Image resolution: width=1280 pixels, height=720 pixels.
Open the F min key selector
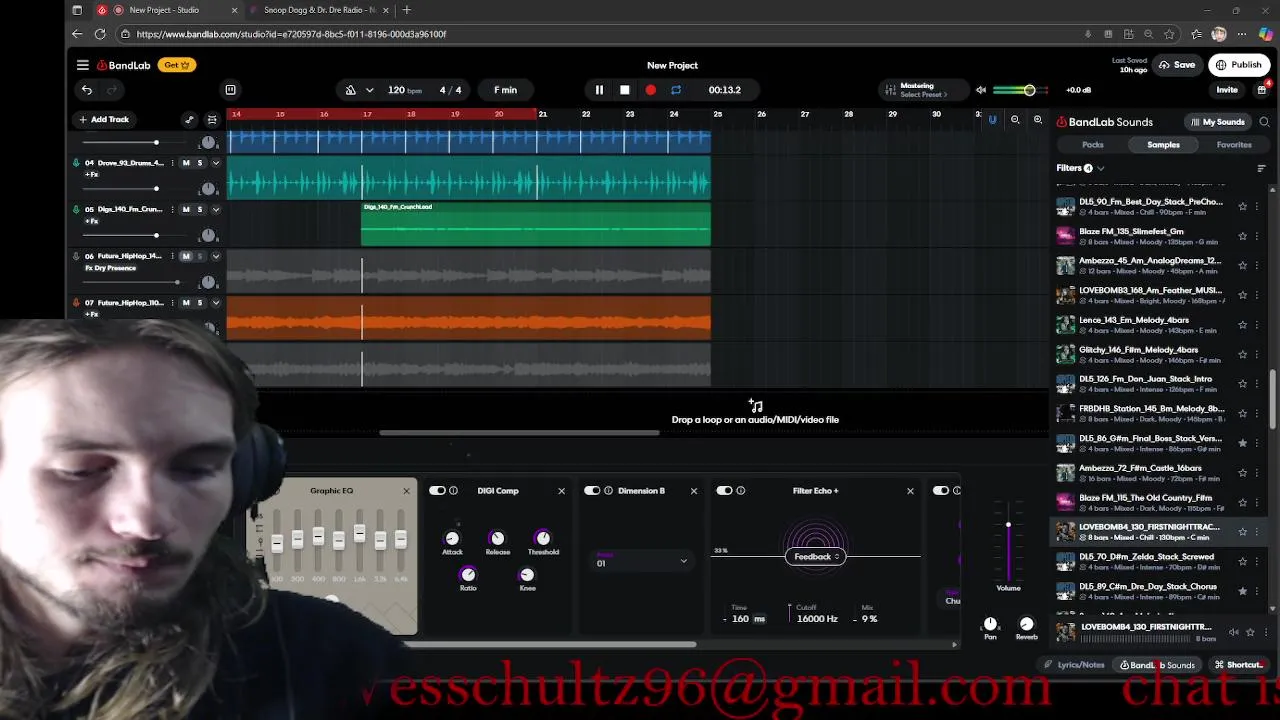(505, 90)
